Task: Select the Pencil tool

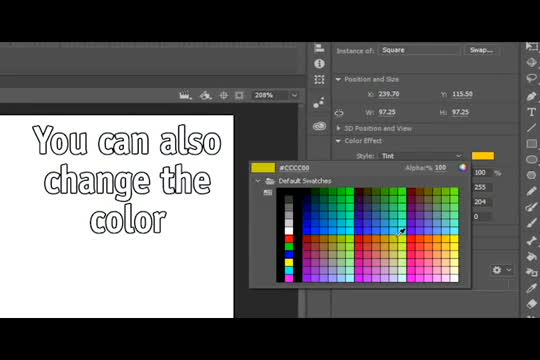Action: click(531, 191)
